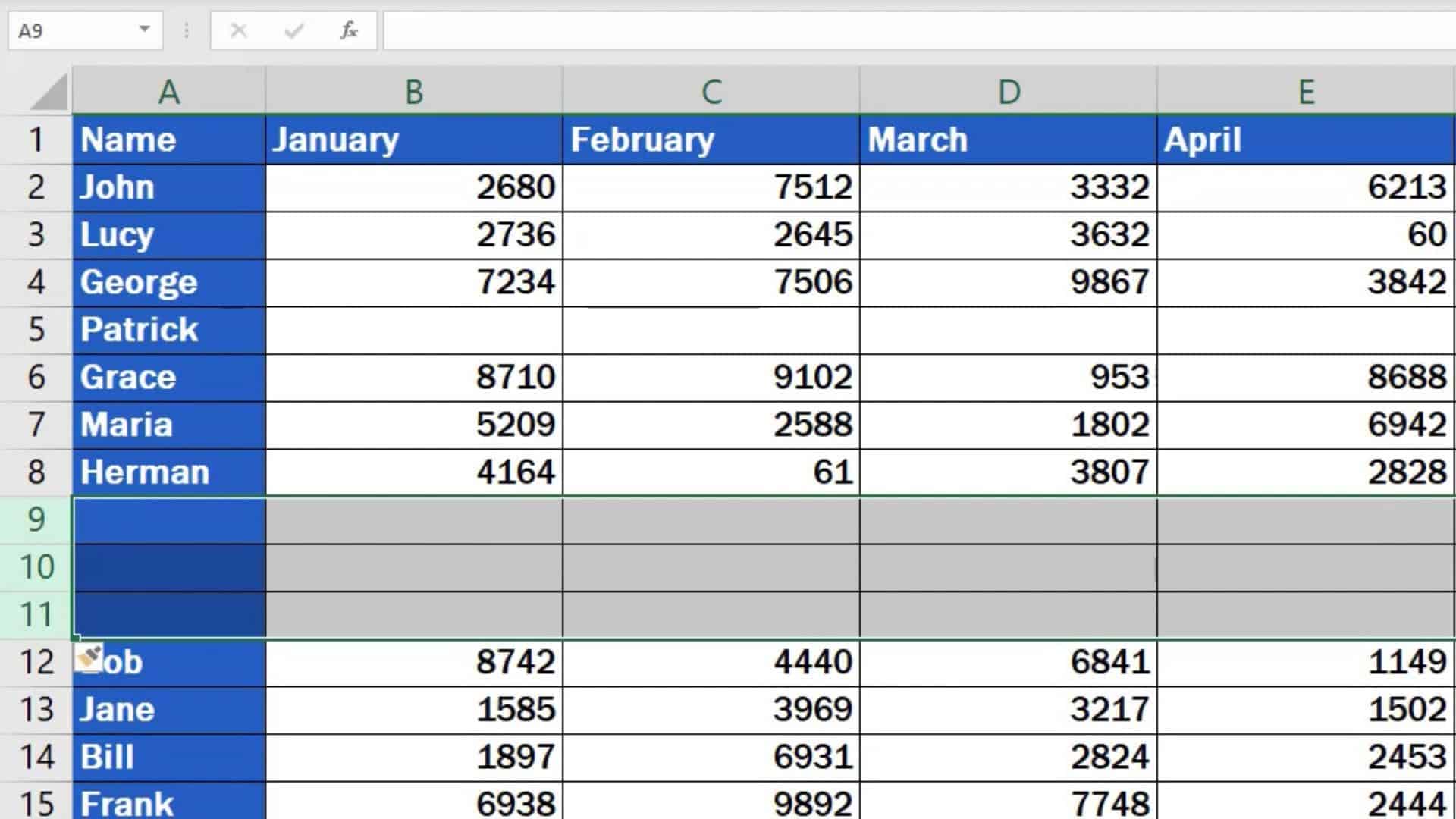
Task: Select the row 11 header
Action: coord(36,614)
